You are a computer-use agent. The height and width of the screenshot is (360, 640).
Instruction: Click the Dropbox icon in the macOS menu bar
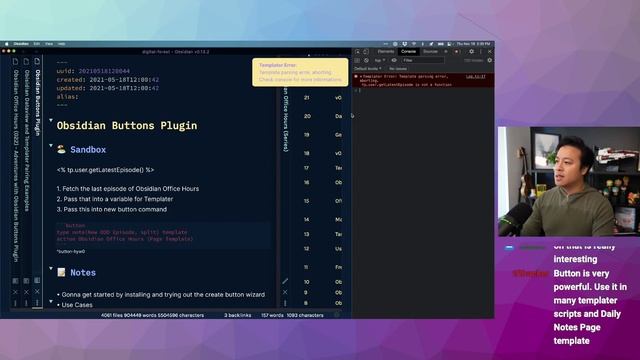404,44
